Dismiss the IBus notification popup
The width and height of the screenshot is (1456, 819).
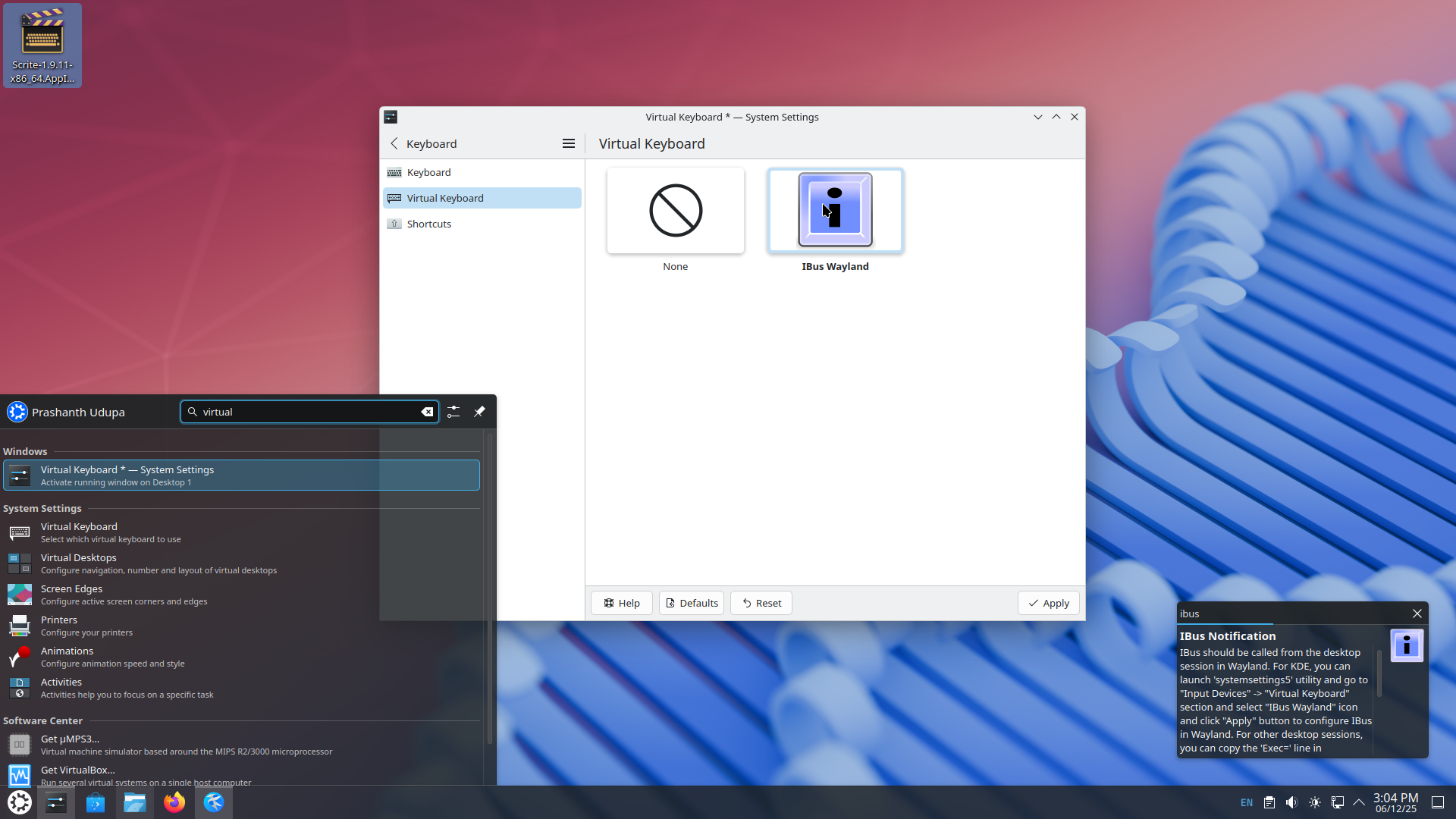tap(1417, 613)
